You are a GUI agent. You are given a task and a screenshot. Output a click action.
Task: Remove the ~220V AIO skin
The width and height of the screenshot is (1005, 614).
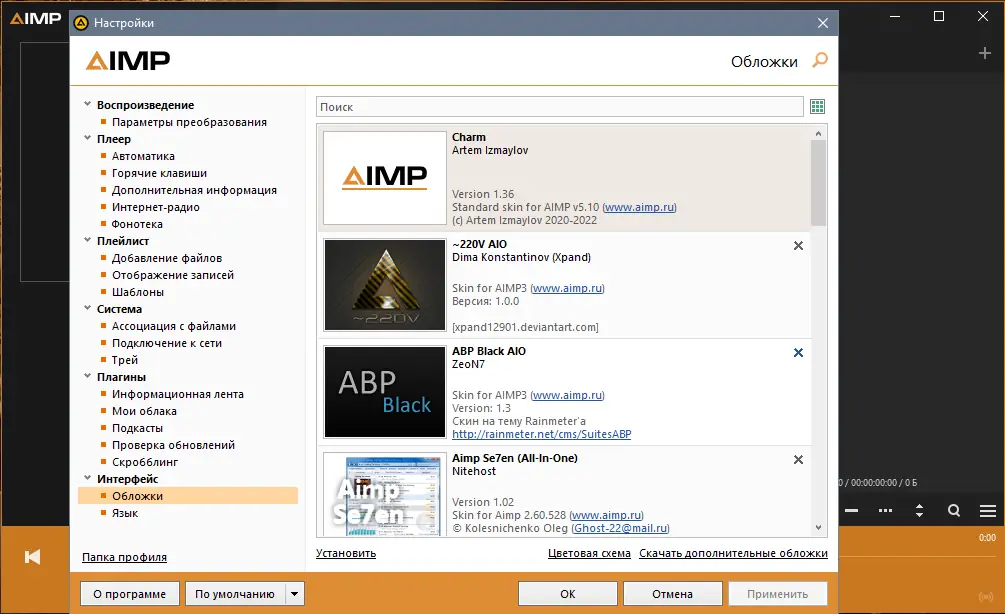798,245
